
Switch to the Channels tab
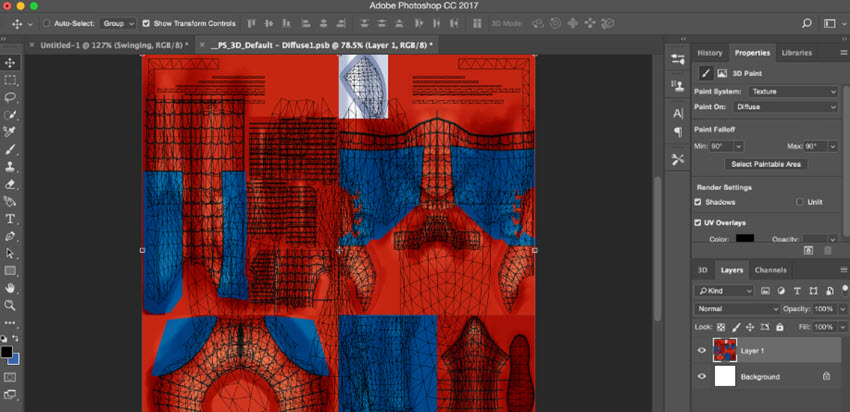(770, 270)
